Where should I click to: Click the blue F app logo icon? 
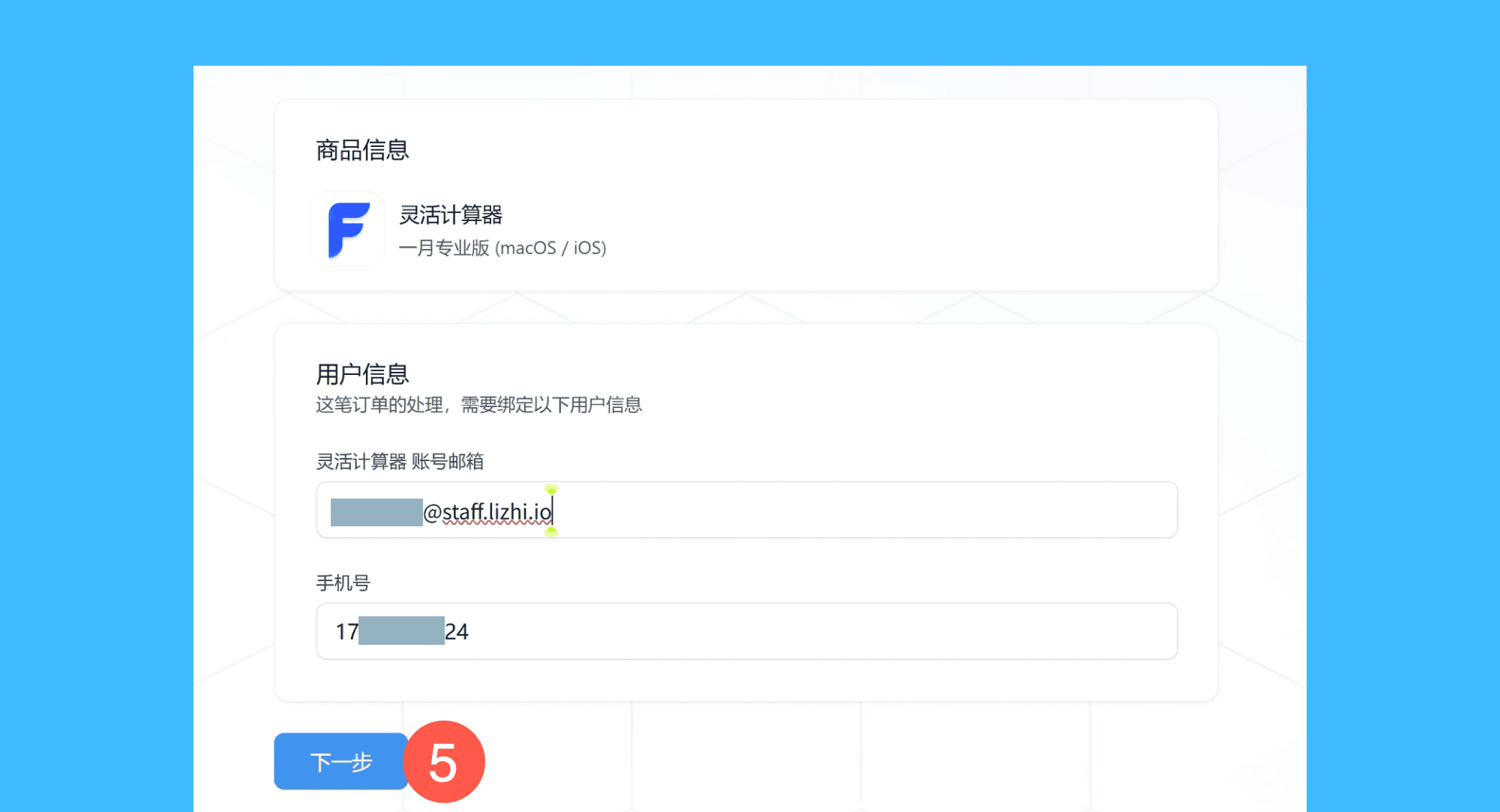tap(348, 229)
